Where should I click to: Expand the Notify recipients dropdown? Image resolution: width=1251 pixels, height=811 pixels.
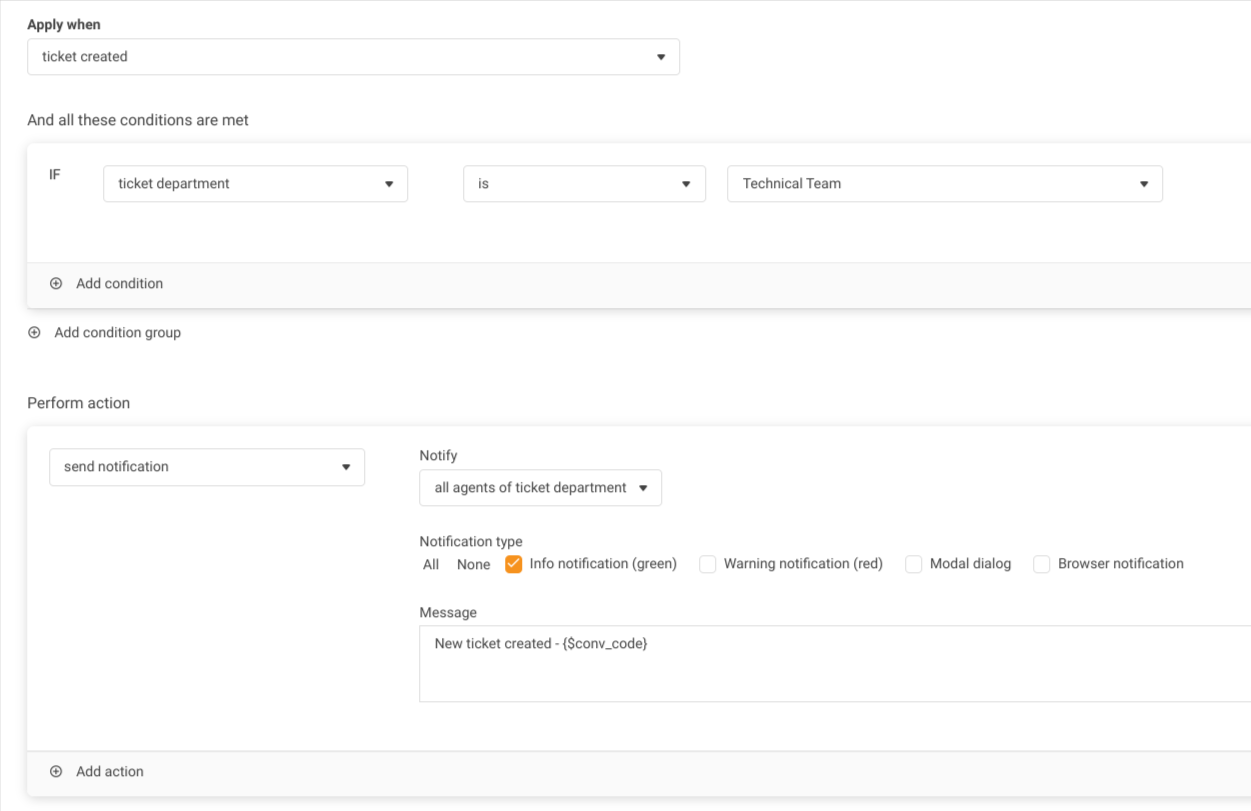point(540,488)
